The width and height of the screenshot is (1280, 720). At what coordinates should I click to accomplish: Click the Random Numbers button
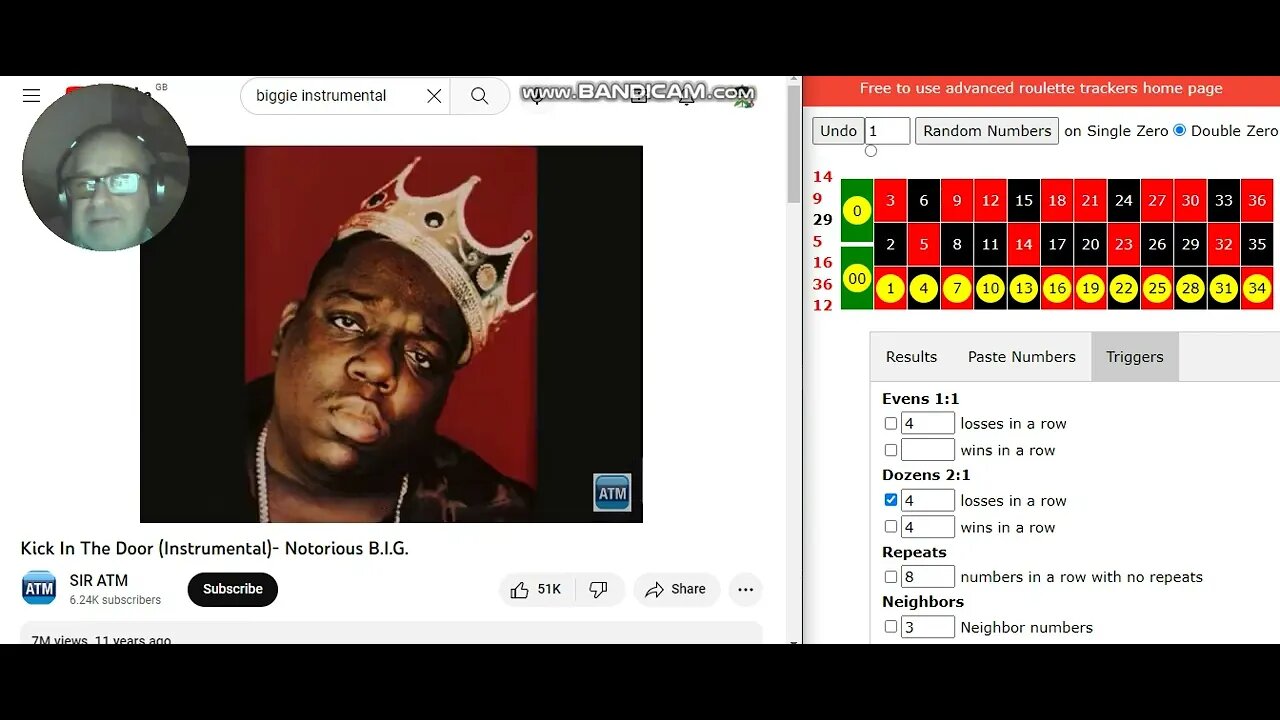coord(987,131)
